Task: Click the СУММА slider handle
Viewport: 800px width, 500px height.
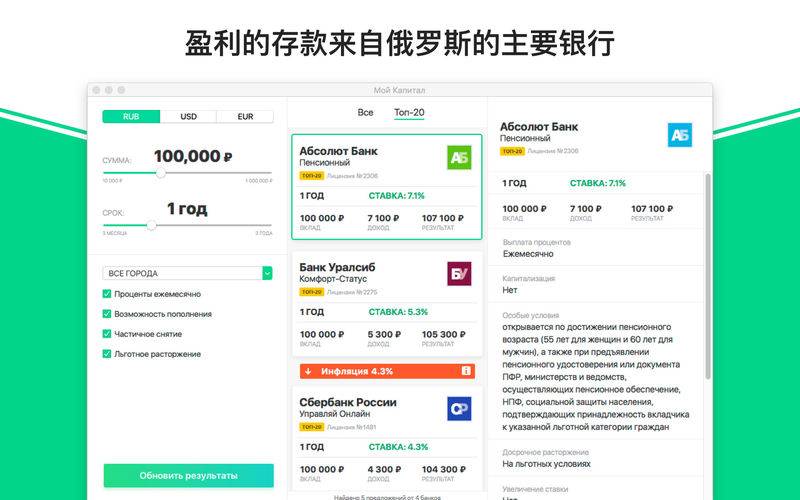Action: tap(160, 173)
